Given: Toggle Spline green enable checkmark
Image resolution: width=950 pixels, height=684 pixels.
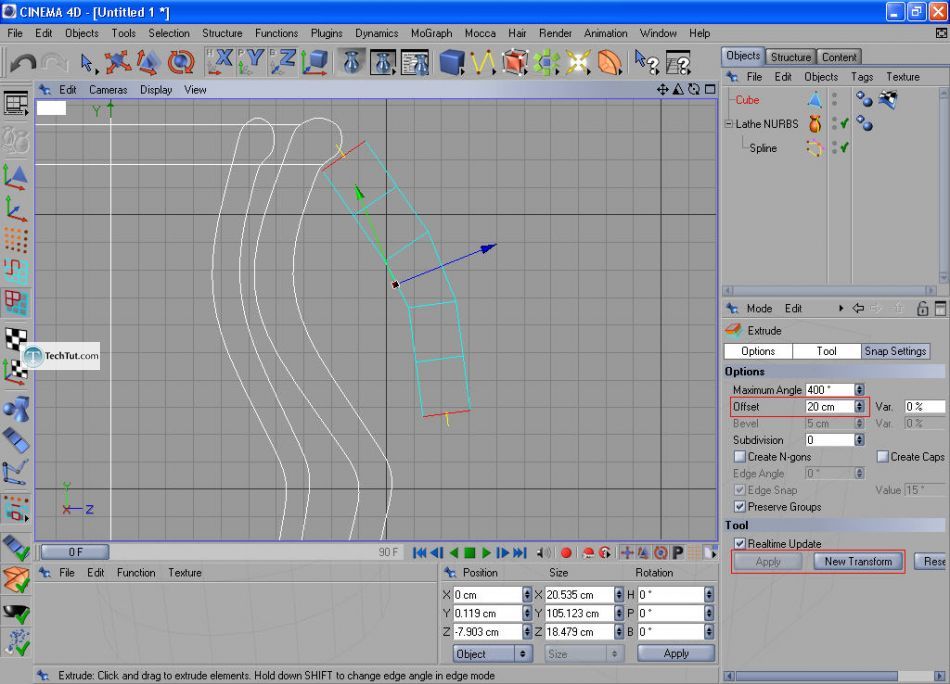Looking at the screenshot, I should coord(844,147).
